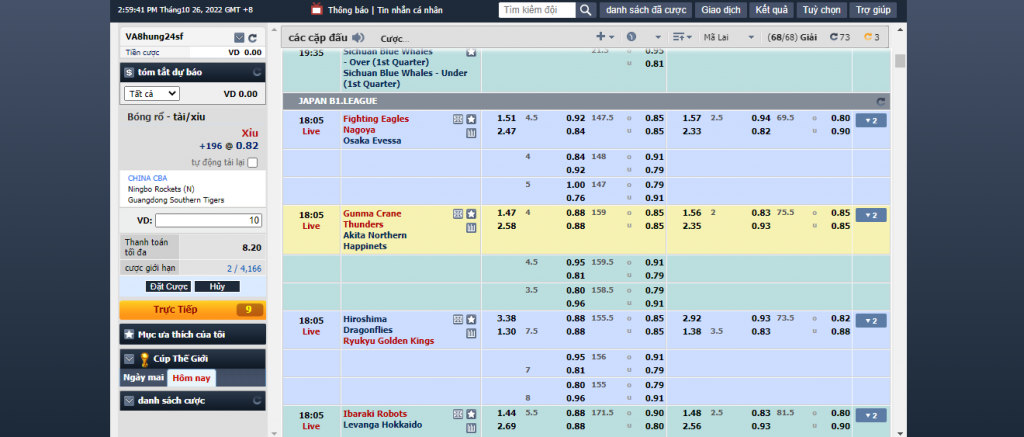Click the Hủy button

[217, 286]
